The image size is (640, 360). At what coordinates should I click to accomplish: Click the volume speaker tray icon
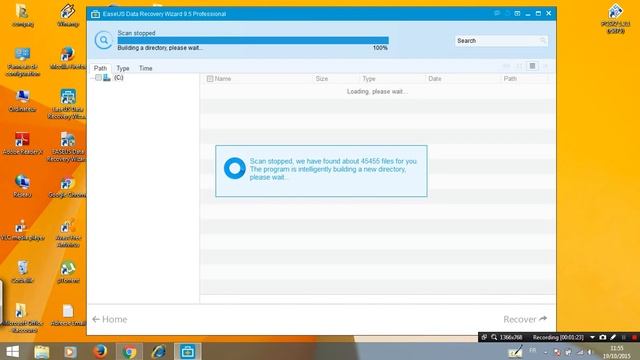point(590,352)
